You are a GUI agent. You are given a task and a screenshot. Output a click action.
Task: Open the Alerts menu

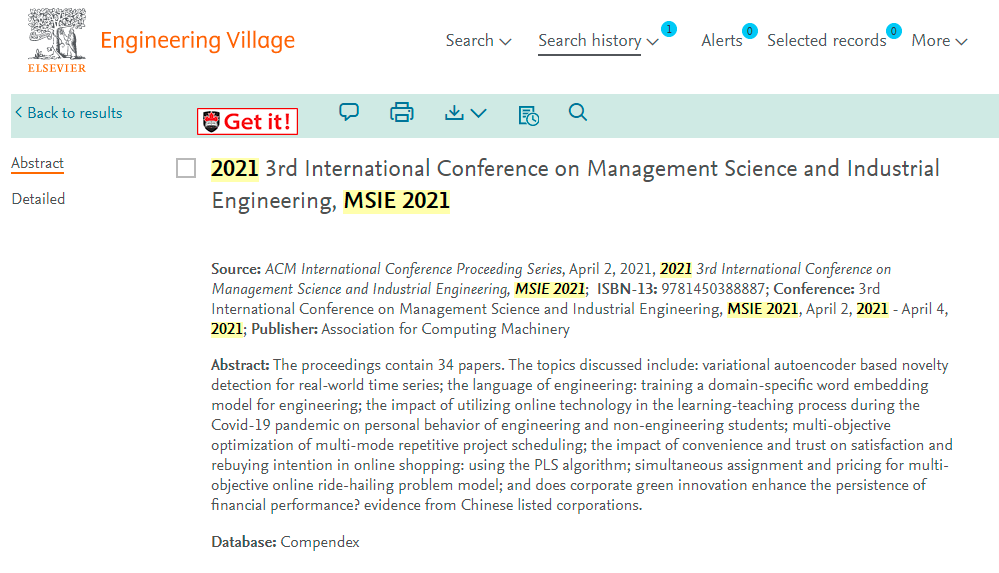[x=721, y=40]
